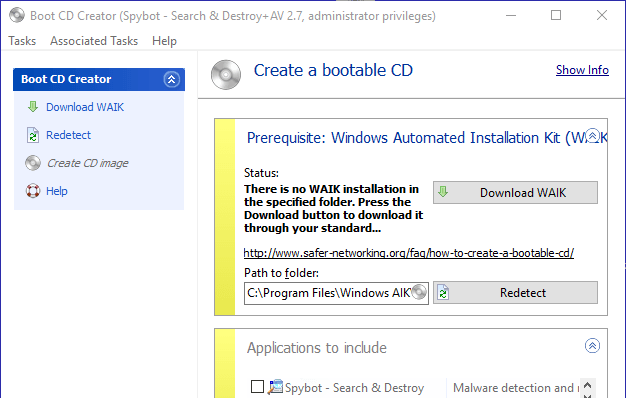Open the safer-networking.org bootable CD FAQ link
This screenshot has height=398, width=626.
pos(408,253)
